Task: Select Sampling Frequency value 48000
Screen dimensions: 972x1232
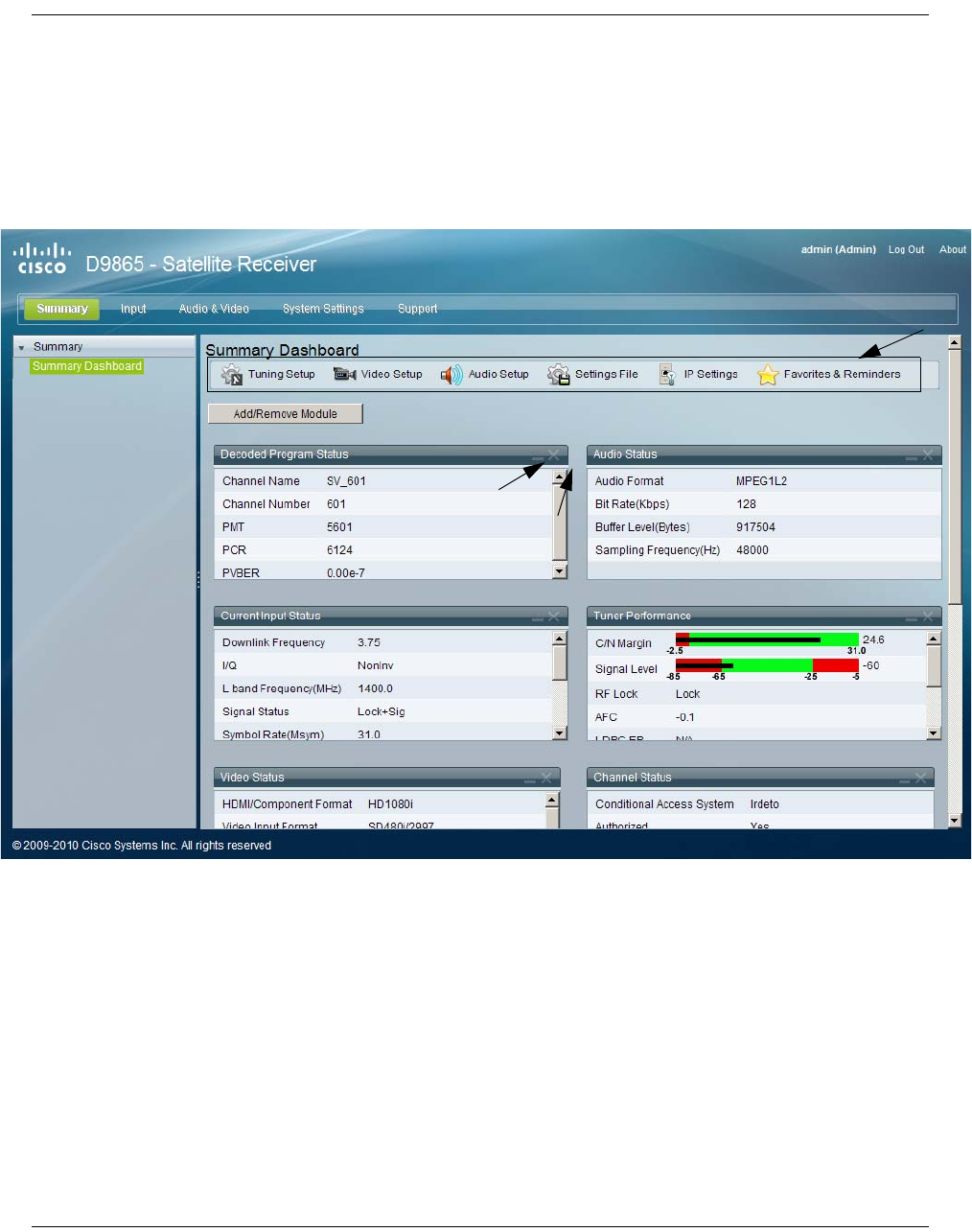Action: (752, 550)
